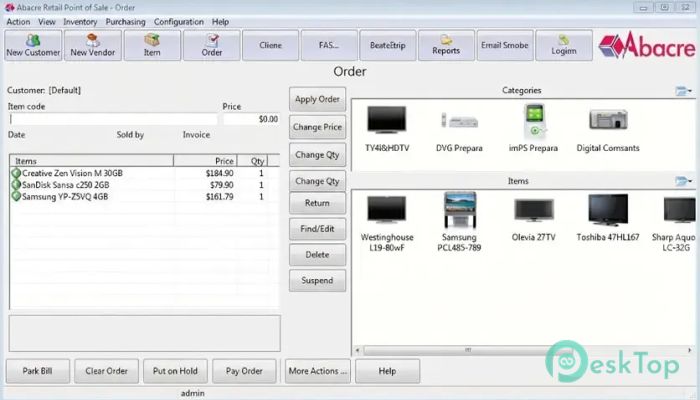Open the Action menu
This screenshot has height=400, width=700.
18,22
